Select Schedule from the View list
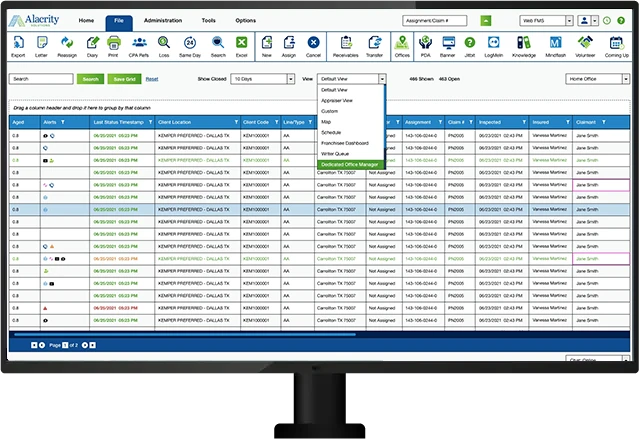This screenshot has height=439, width=639. coord(351,132)
